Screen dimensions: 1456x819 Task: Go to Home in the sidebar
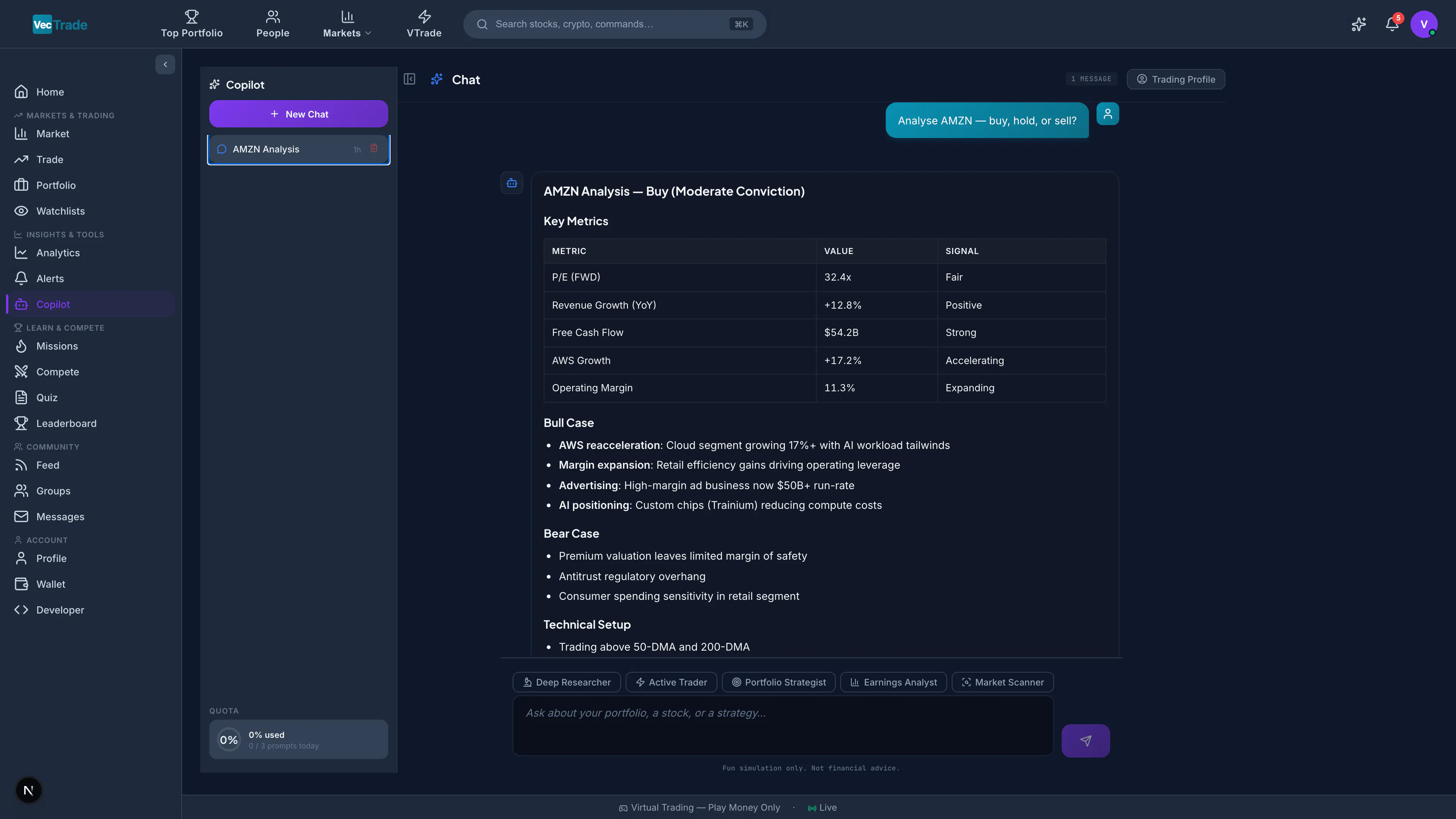pos(91,91)
